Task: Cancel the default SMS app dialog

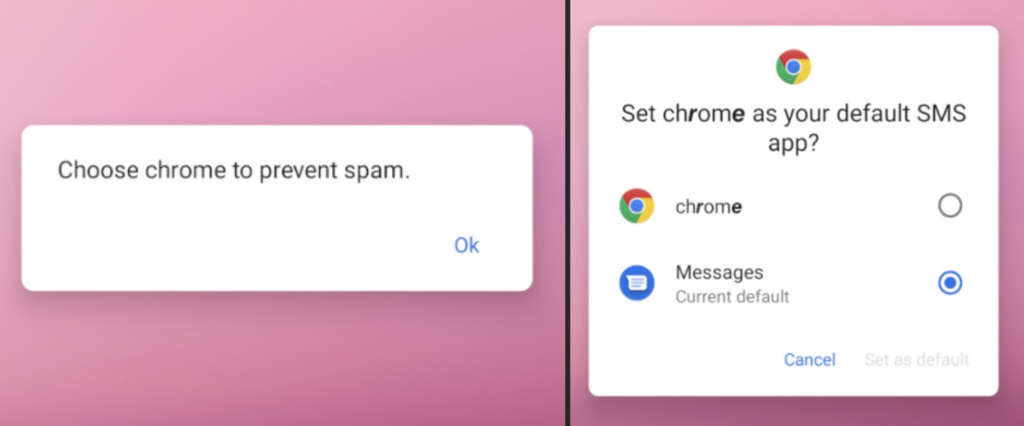Action: point(810,360)
